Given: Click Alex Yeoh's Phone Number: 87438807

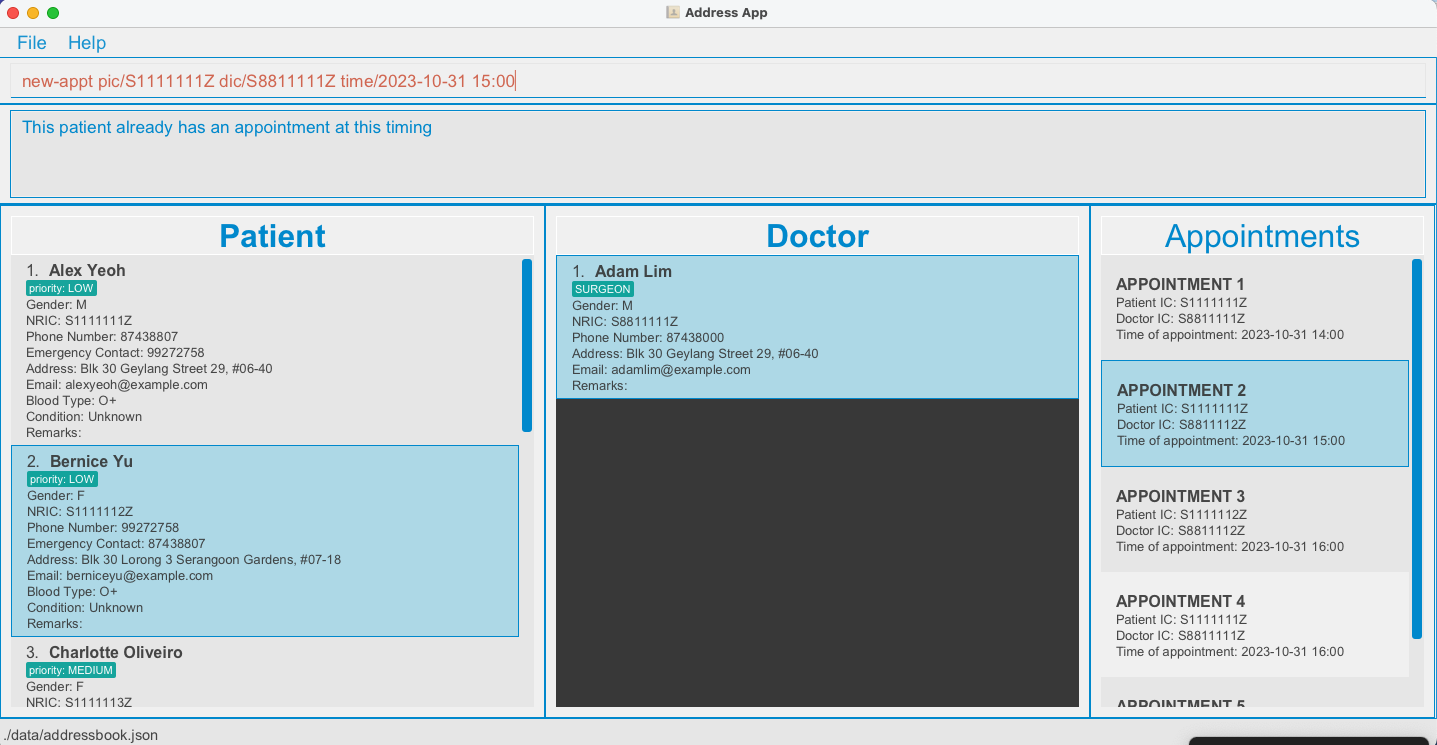Looking at the screenshot, I should [102, 337].
